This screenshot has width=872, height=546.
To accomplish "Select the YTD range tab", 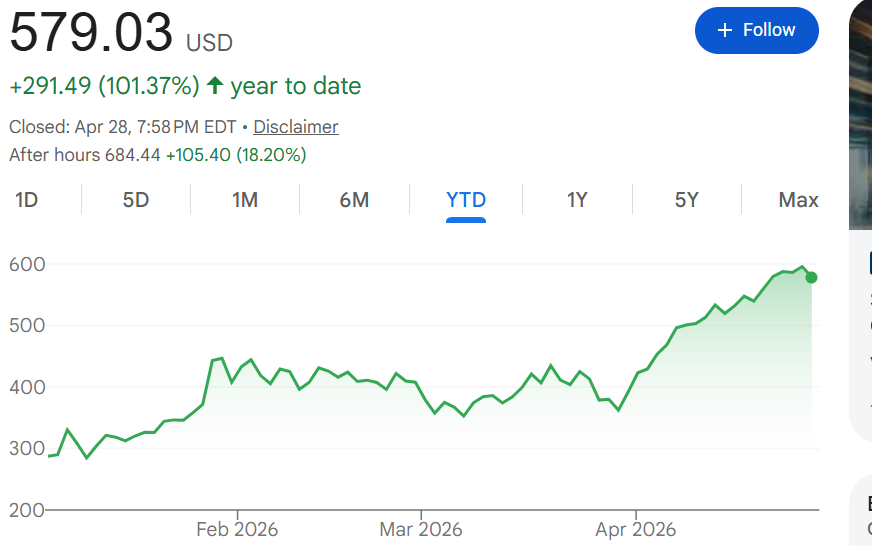I will pos(466,200).
